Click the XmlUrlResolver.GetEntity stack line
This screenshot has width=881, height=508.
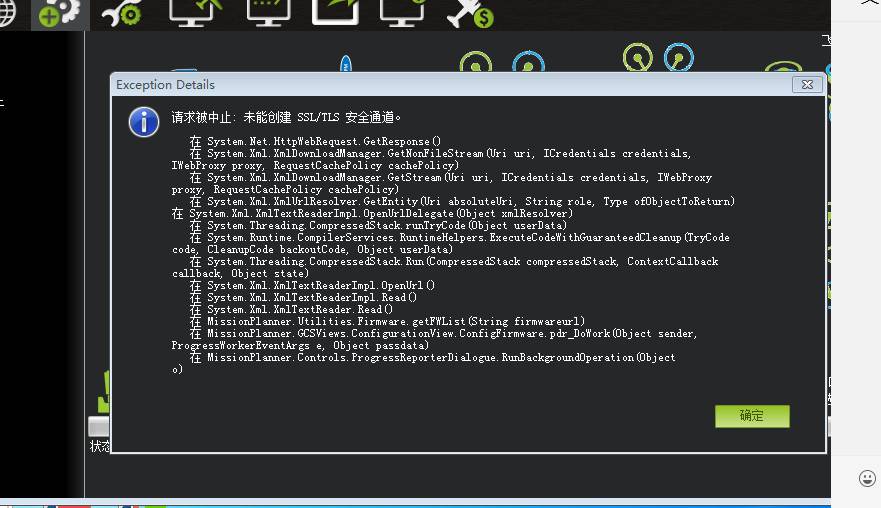[462, 201]
